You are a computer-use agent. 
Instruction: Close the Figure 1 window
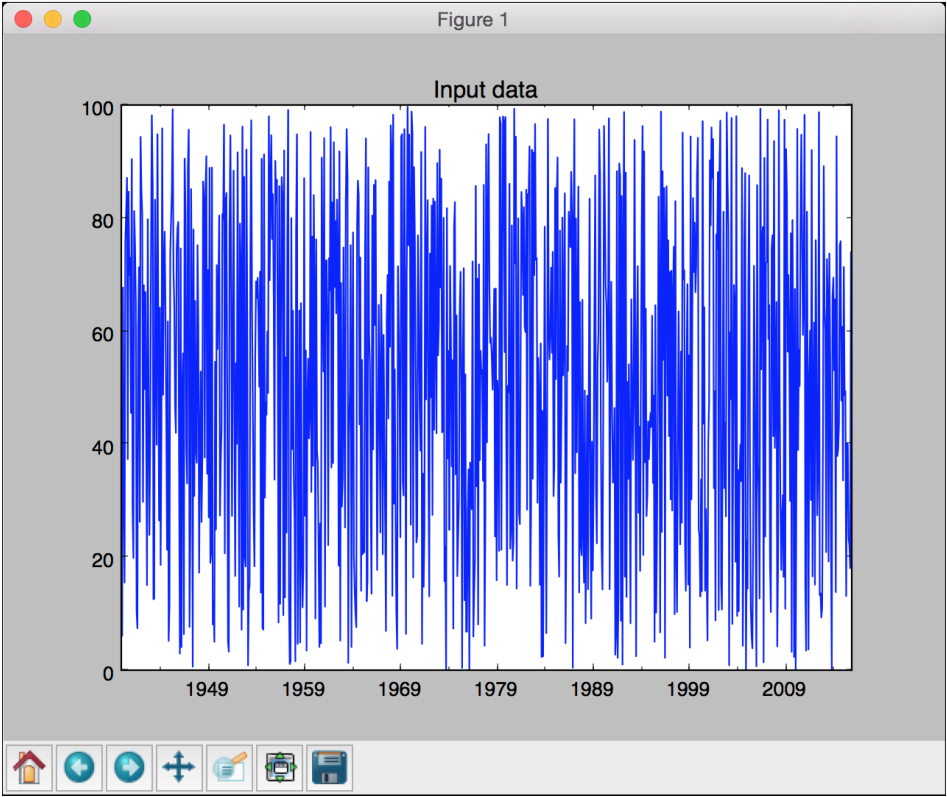point(23,19)
